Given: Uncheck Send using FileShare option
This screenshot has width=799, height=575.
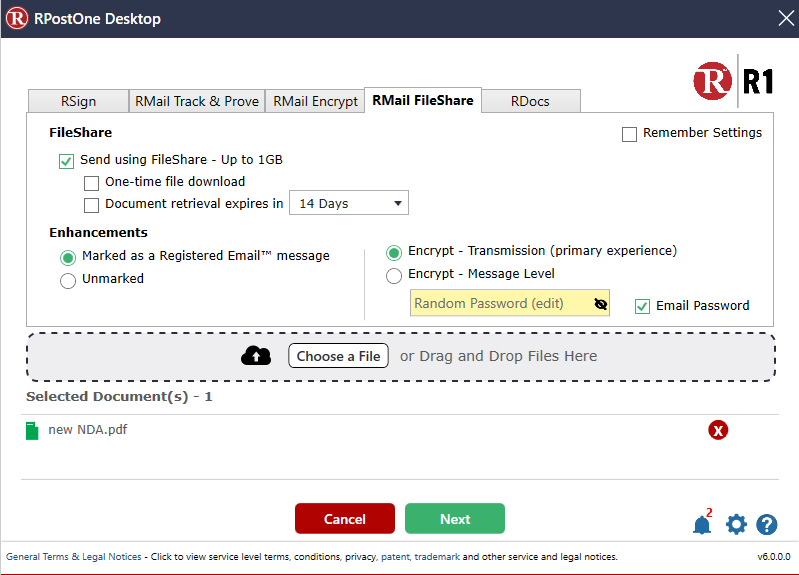Looking at the screenshot, I should click(x=66, y=161).
